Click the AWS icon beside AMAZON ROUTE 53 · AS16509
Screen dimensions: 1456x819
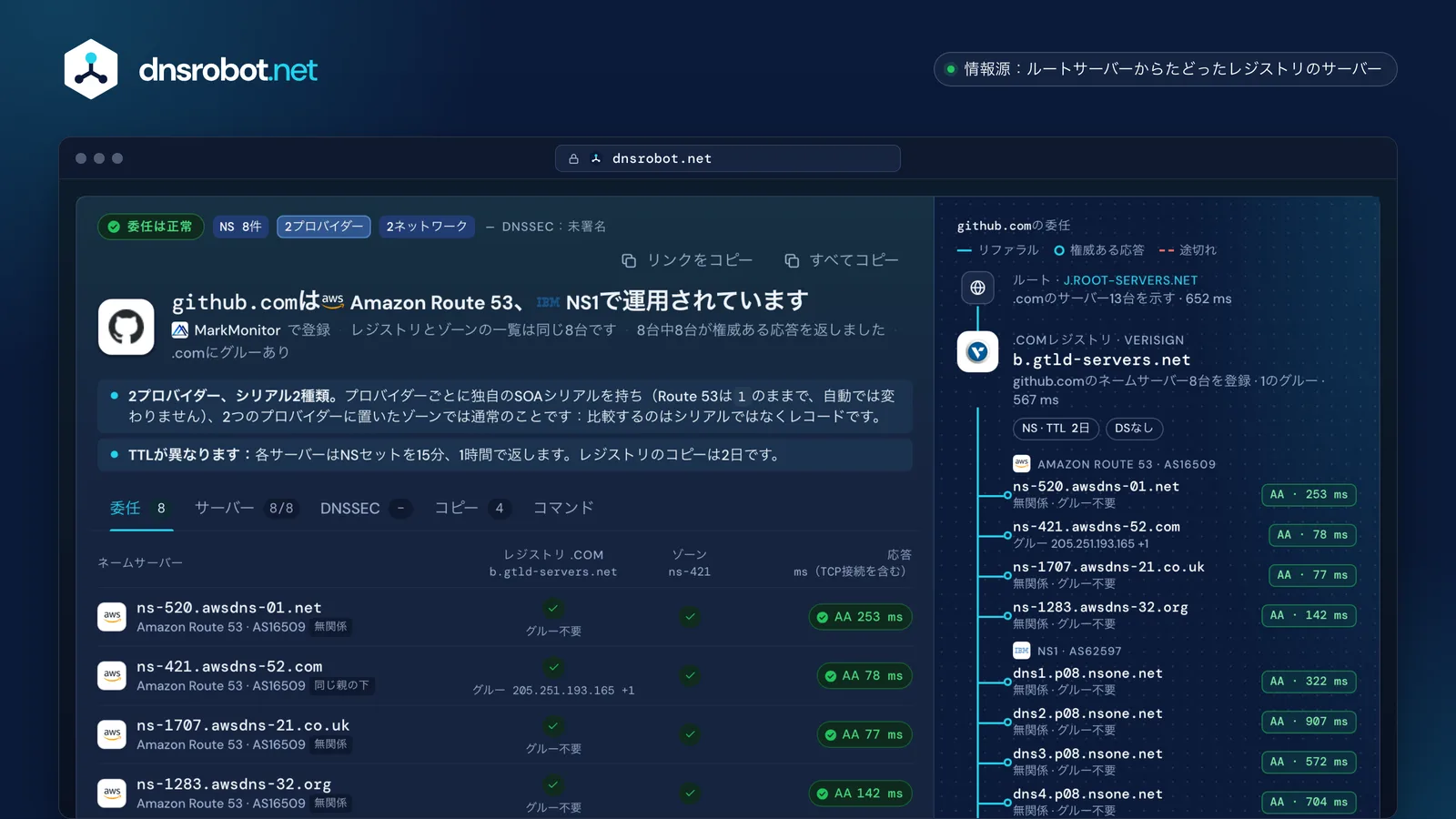pyautogui.click(x=1022, y=463)
